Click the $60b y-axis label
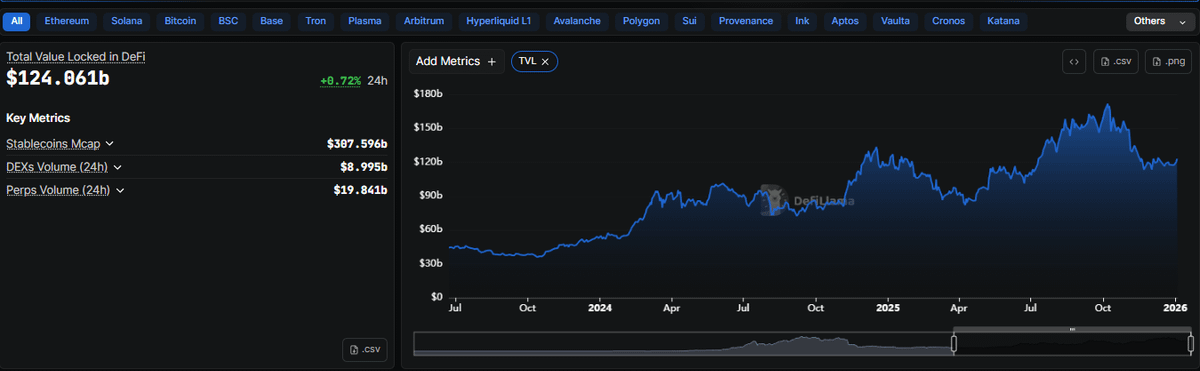The height and width of the screenshot is (371, 1200). [x=430, y=230]
